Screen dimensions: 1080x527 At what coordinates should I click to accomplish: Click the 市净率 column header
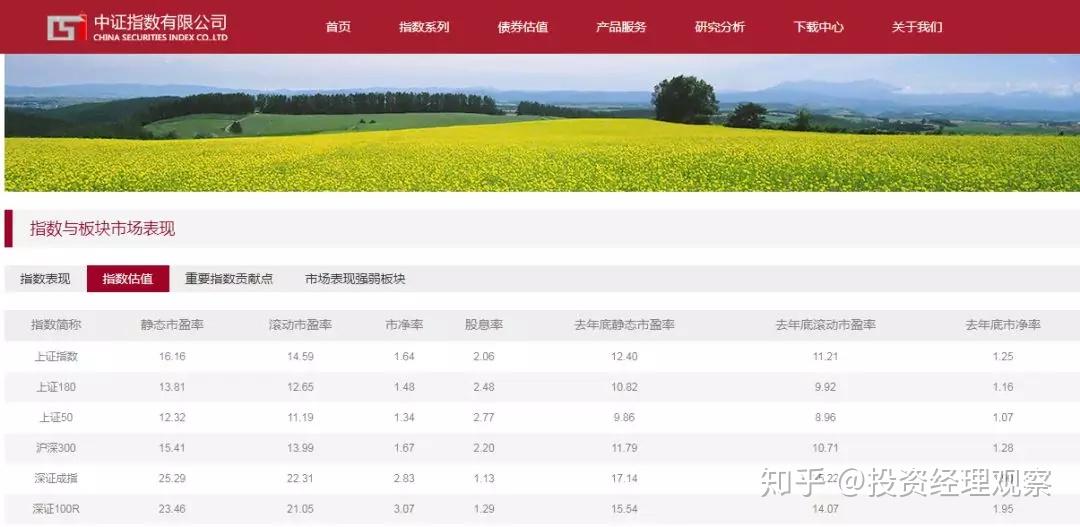click(404, 324)
